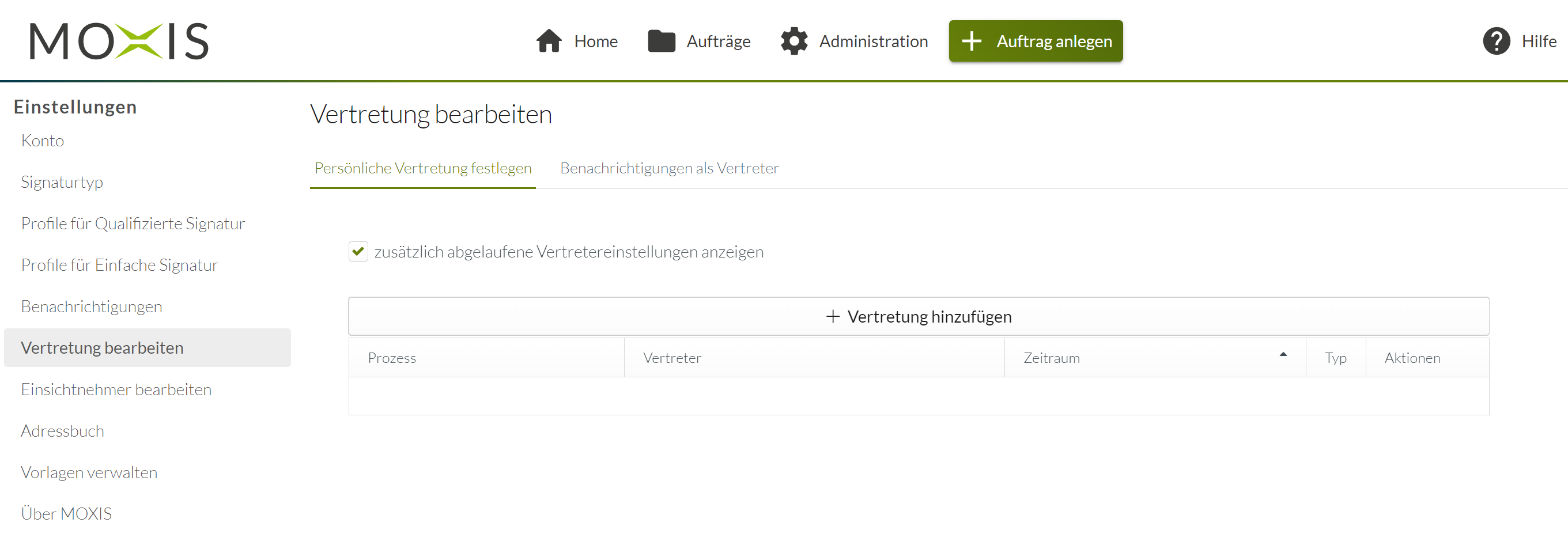The height and width of the screenshot is (534, 1568).
Task: Click the plus icon next to Vertretung hinzufügen
Action: tap(832, 316)
